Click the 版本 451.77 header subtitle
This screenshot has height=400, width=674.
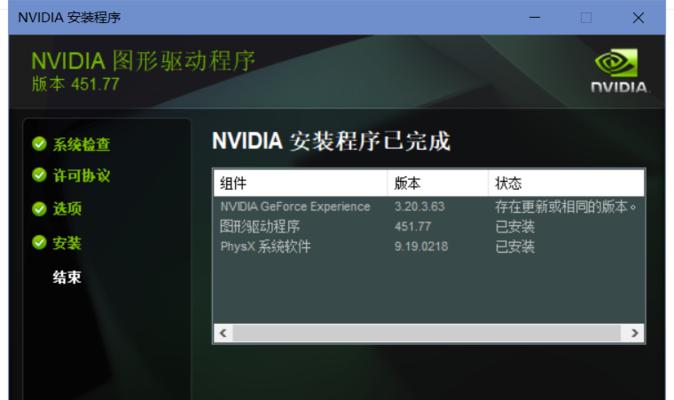pos(76,84)
